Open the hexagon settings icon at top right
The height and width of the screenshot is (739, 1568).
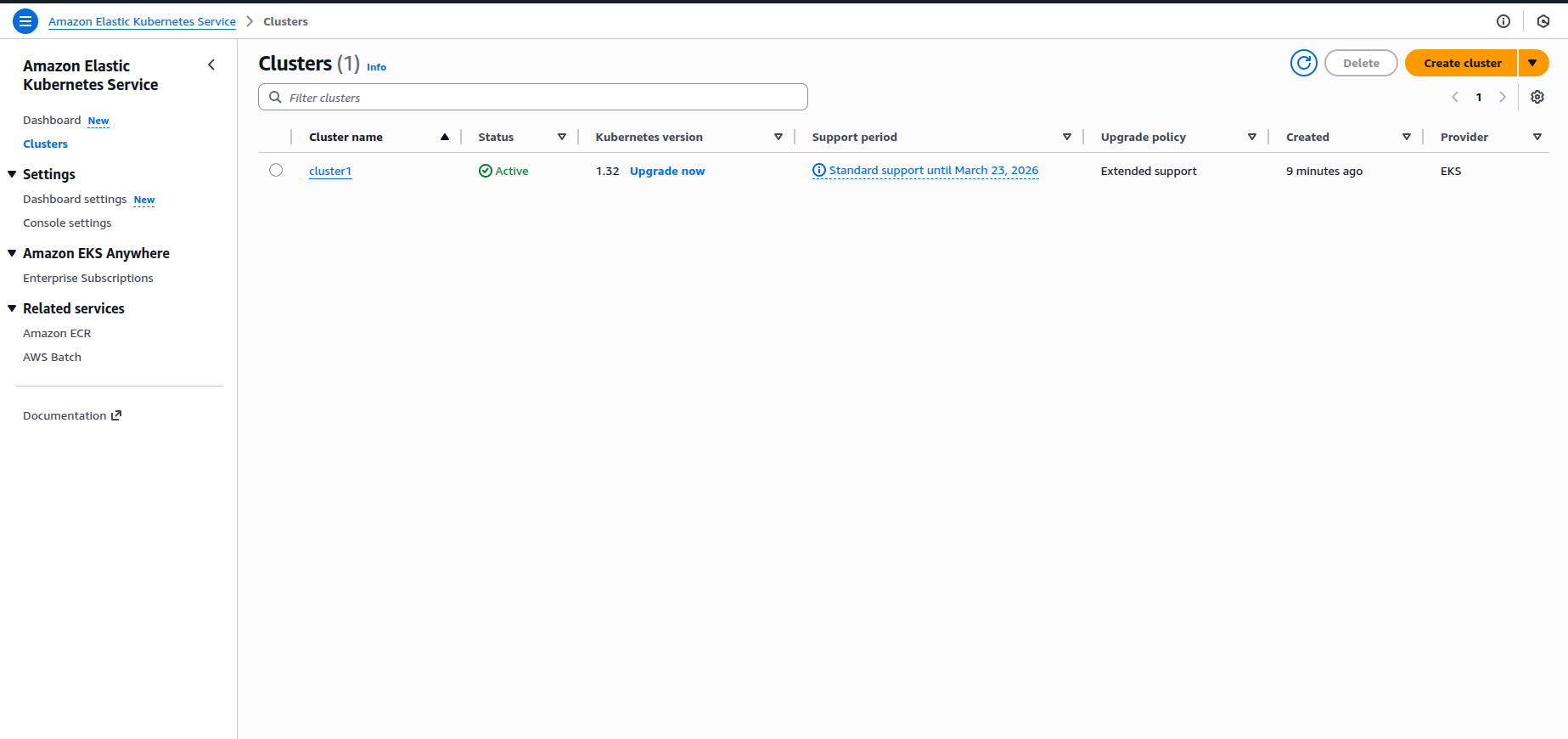(x=1543, y=21)
